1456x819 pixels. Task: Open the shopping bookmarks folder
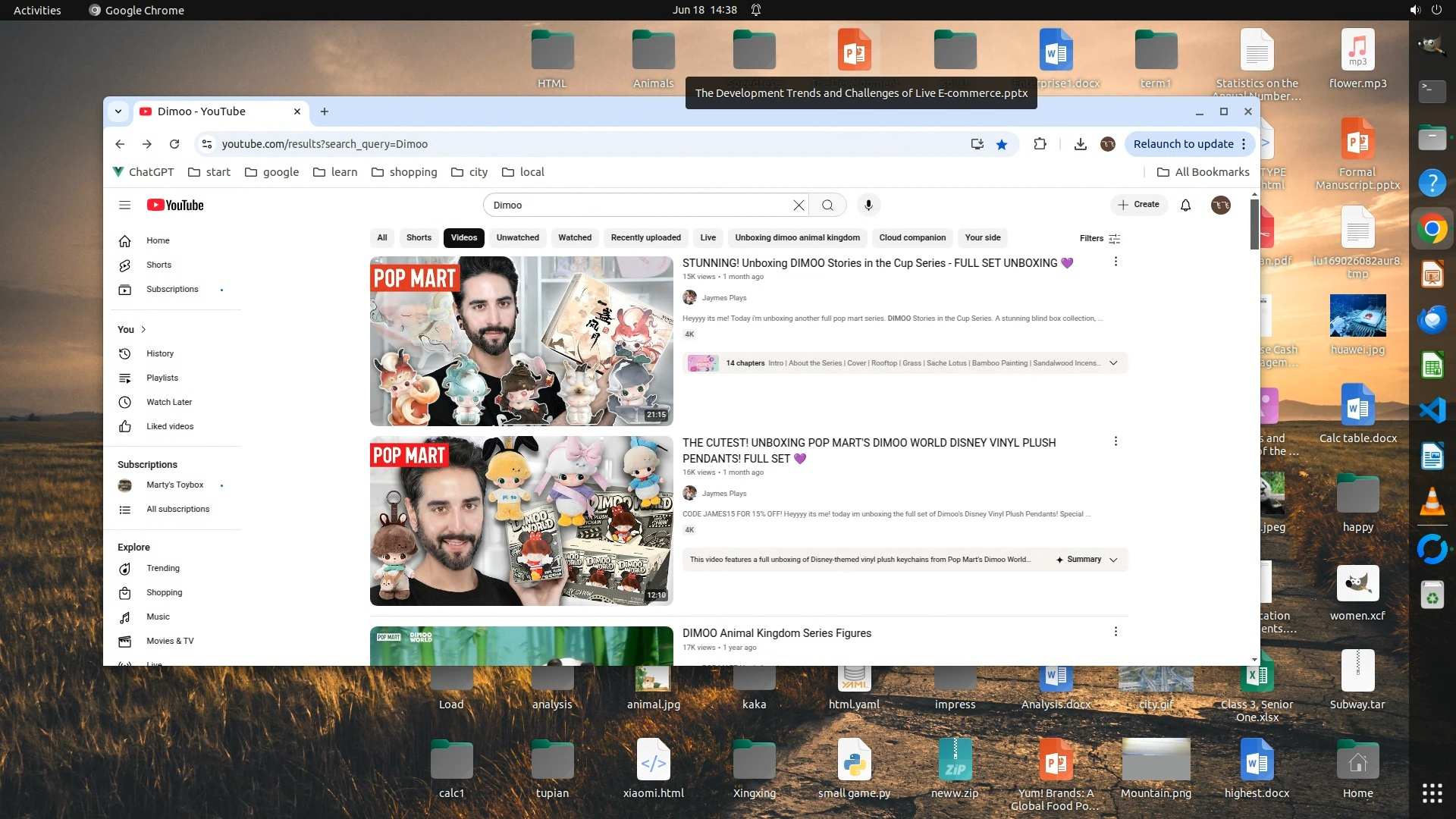[x=404, y=172]
